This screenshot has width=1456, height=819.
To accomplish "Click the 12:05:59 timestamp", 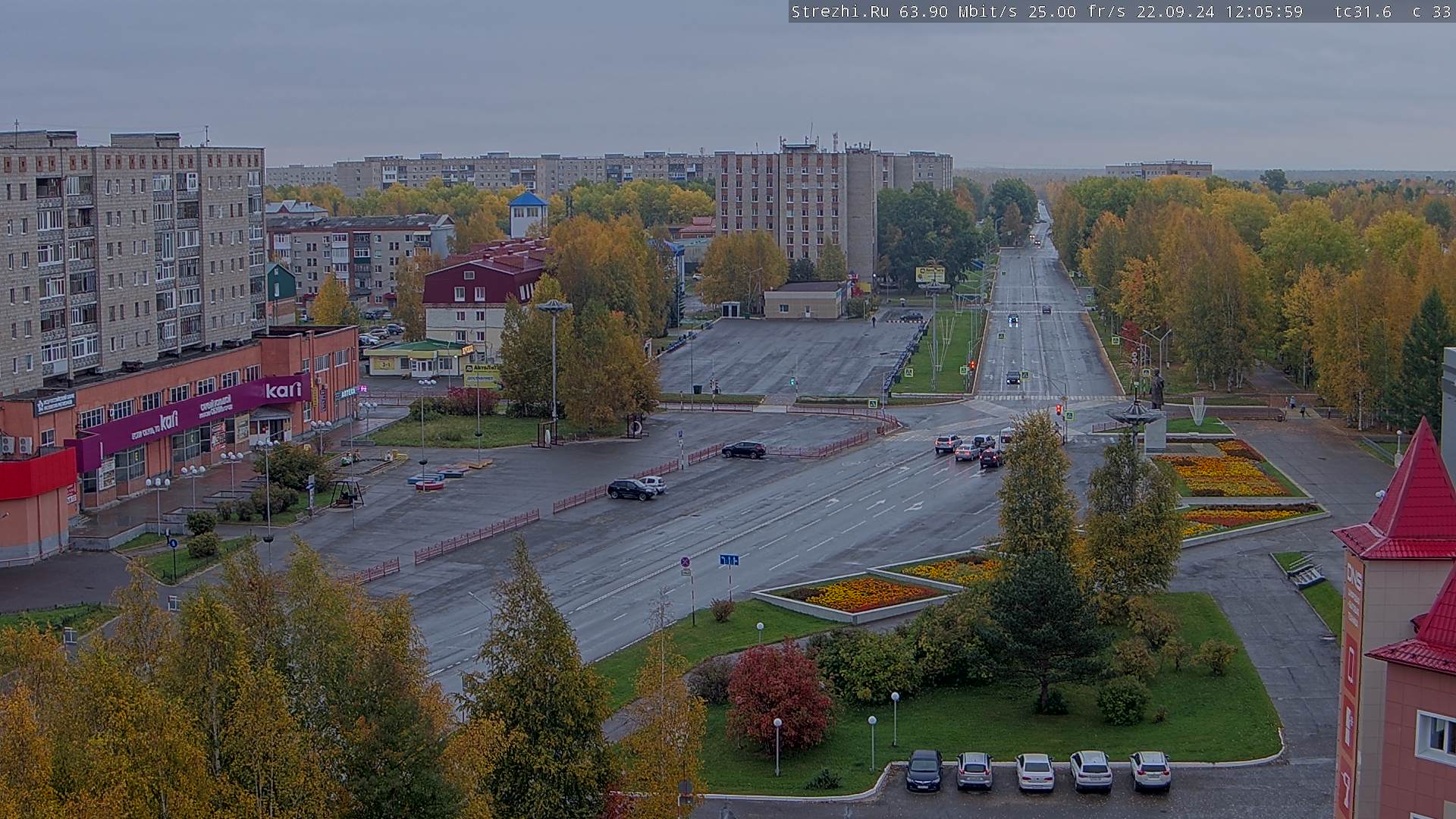I will point(1263,11).
